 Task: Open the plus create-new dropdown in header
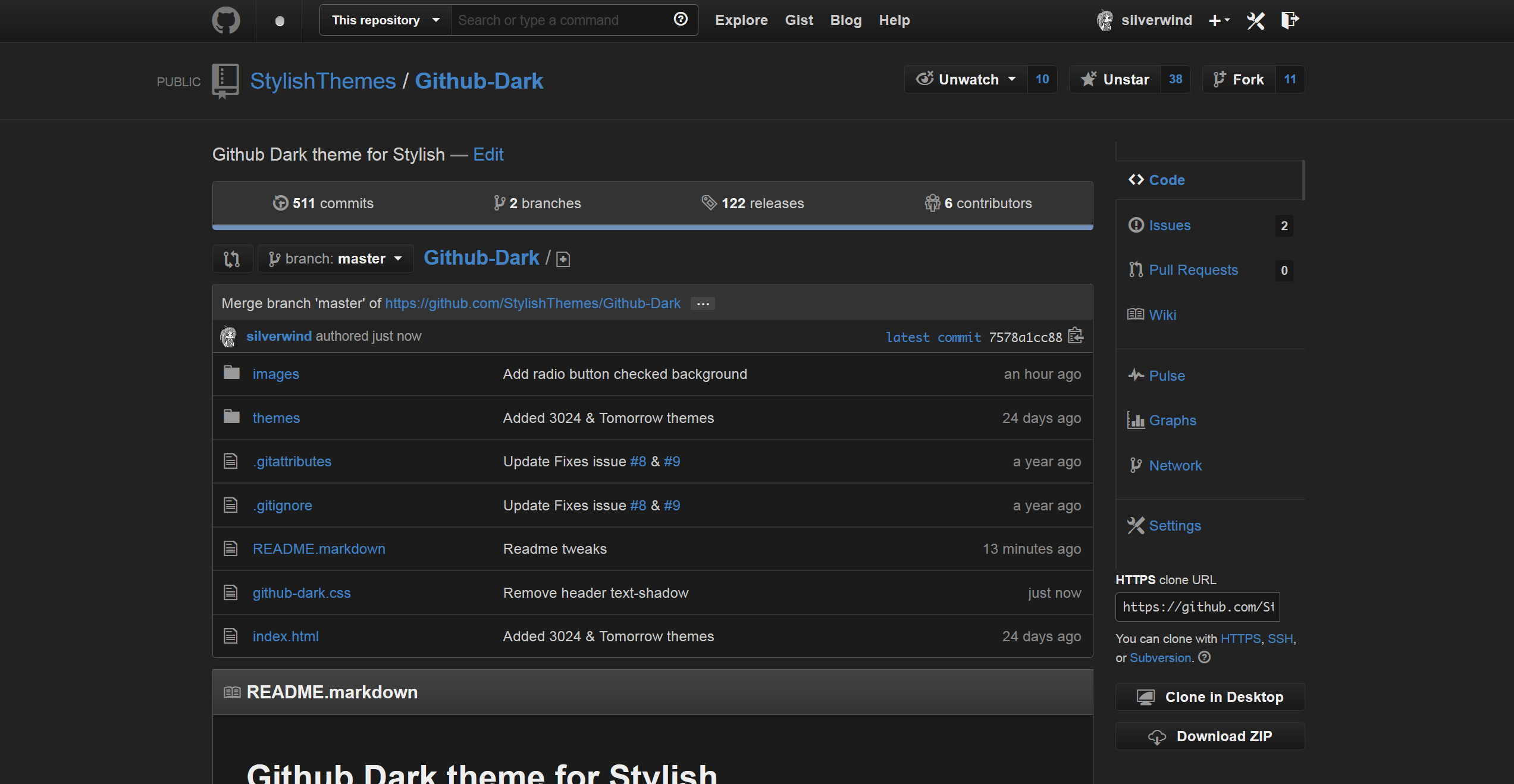(1219, 21)
